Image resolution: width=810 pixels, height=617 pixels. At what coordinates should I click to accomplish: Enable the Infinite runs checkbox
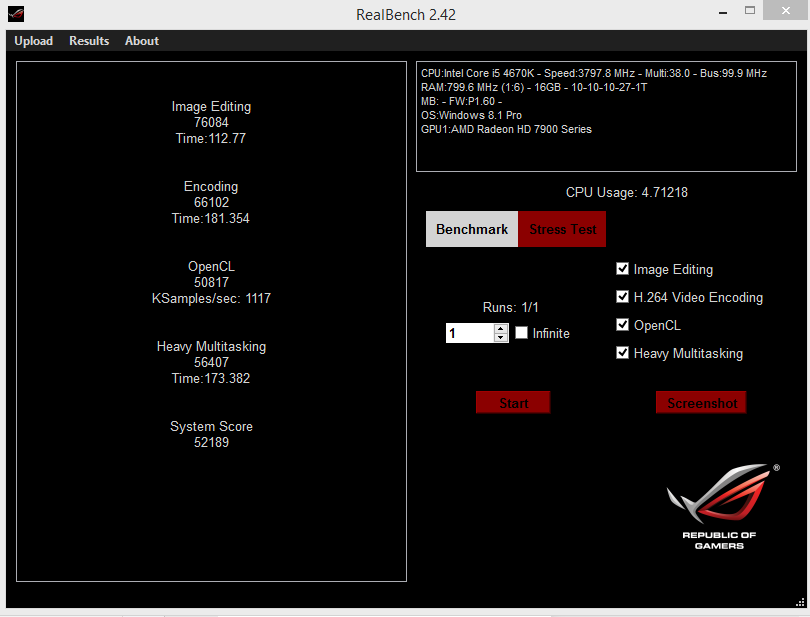(x=521, y=333)
